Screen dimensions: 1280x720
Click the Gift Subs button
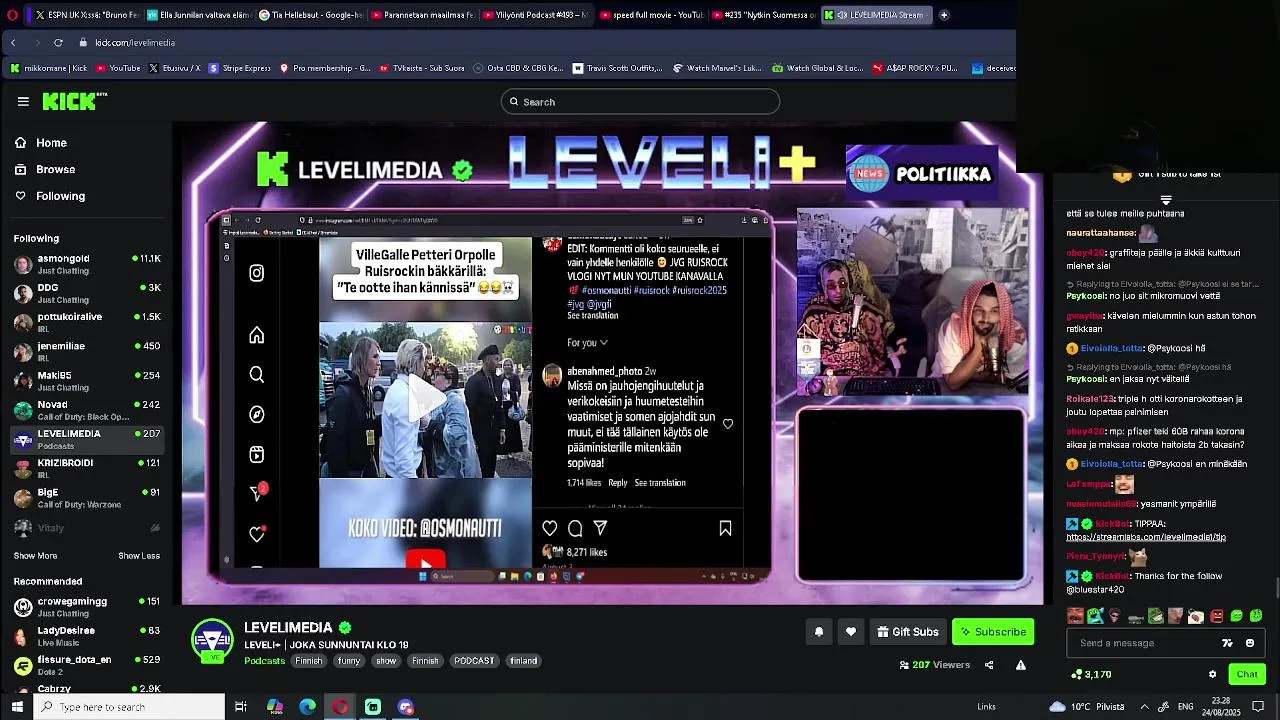(x=908, y=632)
